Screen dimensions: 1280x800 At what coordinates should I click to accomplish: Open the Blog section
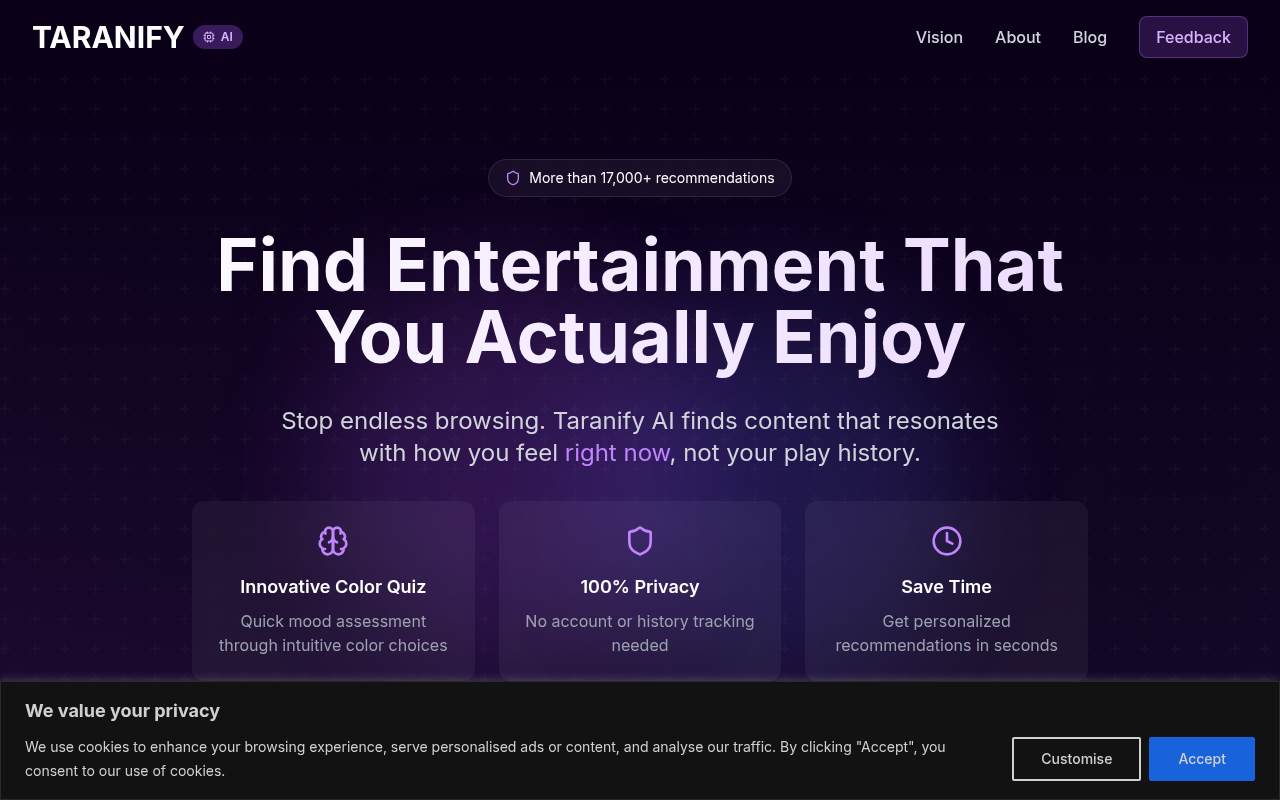(x=1089, y=37)
